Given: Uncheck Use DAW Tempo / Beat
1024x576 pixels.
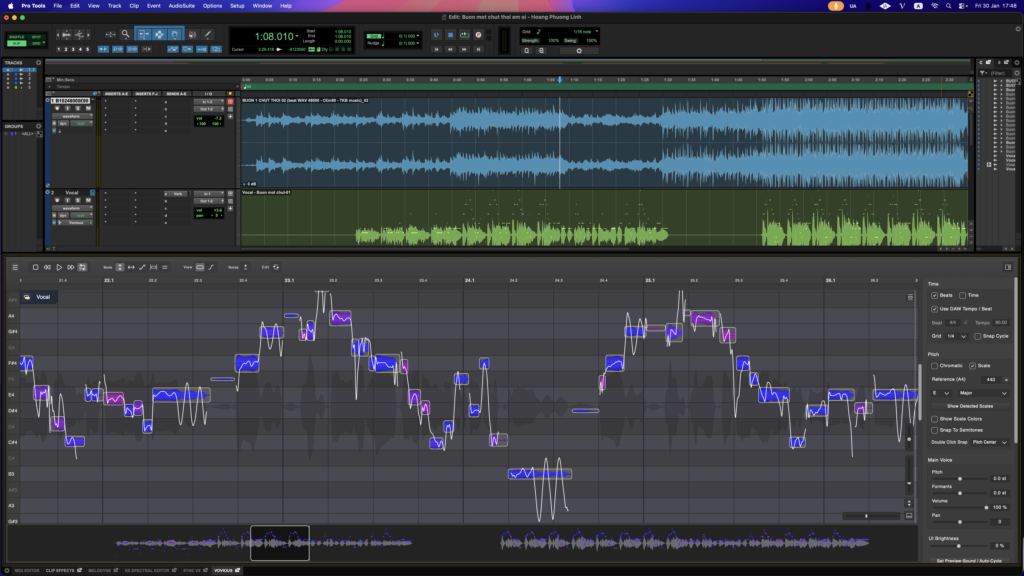Looking at the screenshot, I should [935, 309].
